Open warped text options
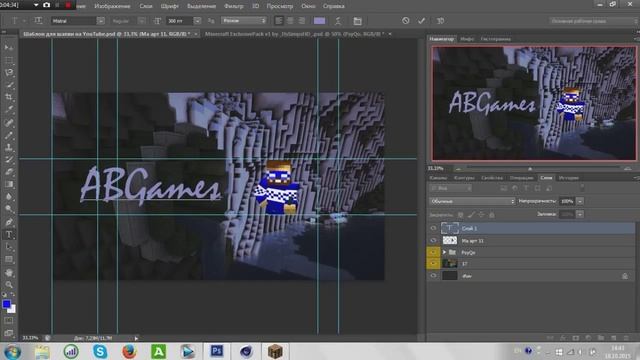The width and height of the screenshot is (640, 360). (x=338, y=21)
